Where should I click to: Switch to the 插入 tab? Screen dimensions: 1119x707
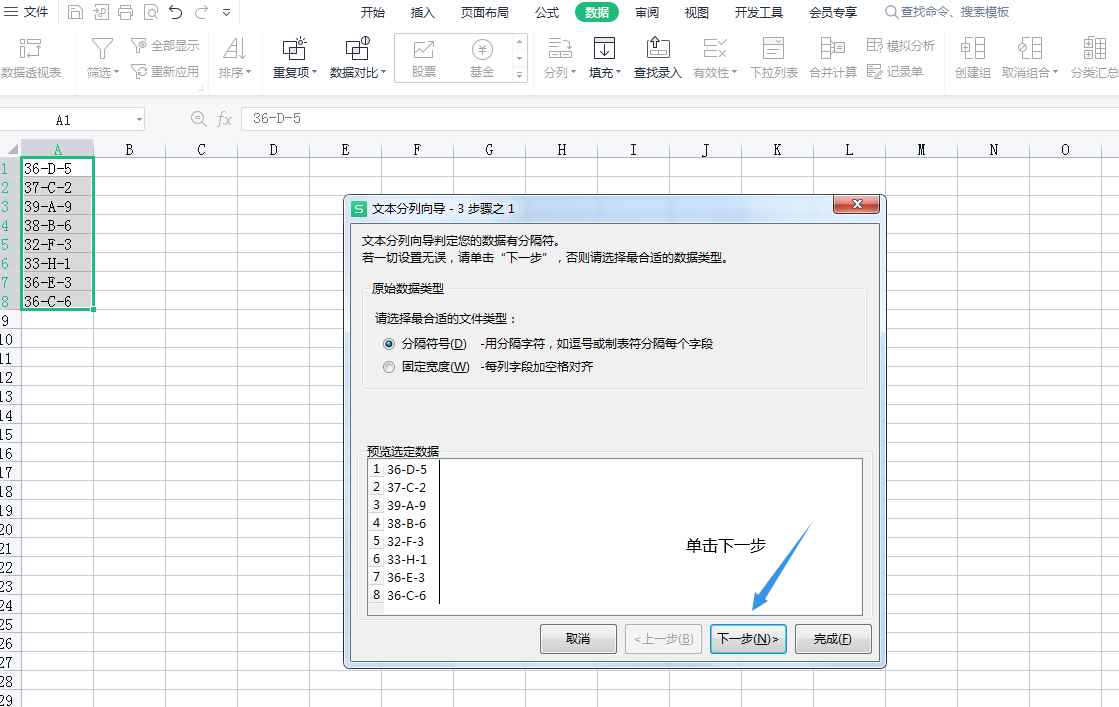click(422, 12)
